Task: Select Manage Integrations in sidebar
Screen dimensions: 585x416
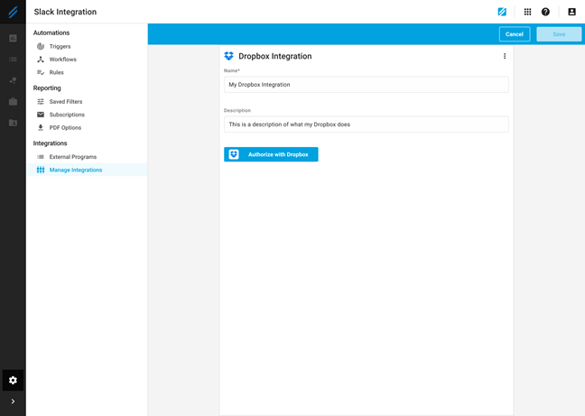Action: click(87, 170)
